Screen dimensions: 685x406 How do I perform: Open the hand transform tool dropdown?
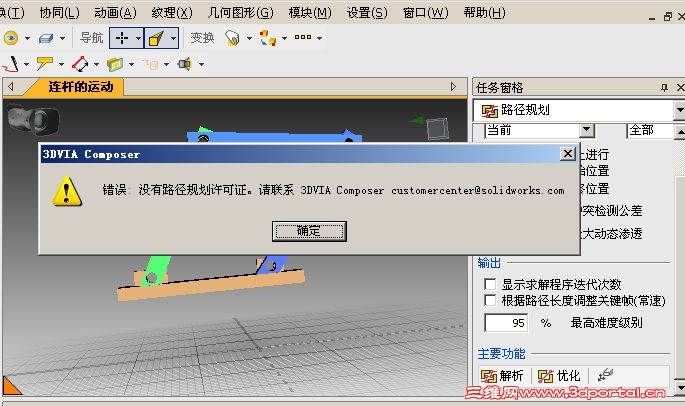click(249, 38)
